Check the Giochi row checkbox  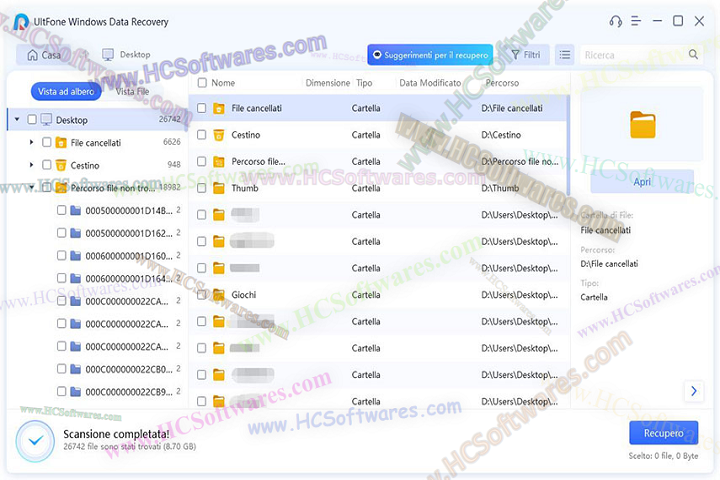pos(202,294)
